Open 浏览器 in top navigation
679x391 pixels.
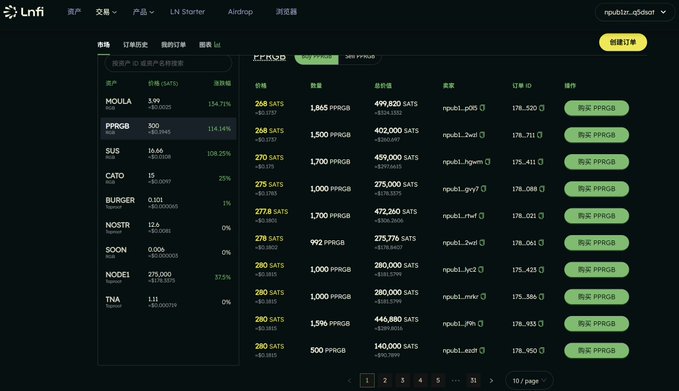click(x=286, y=12)
